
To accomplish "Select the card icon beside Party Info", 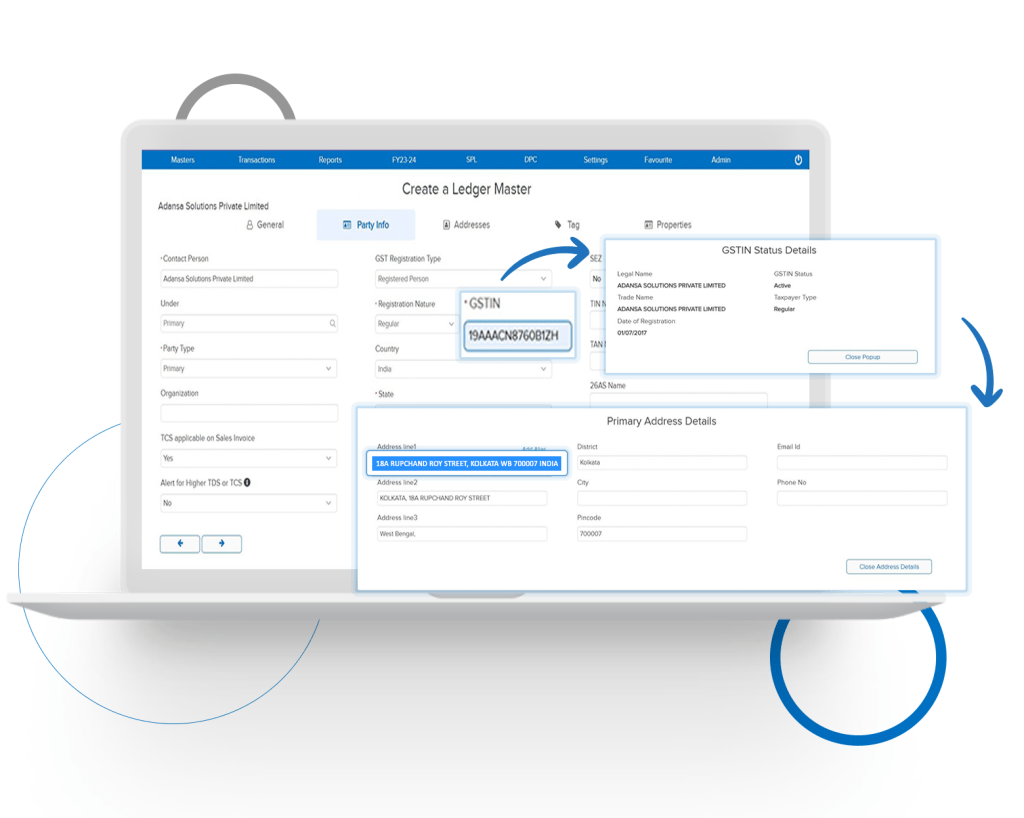I will click(x=345, y=224).
